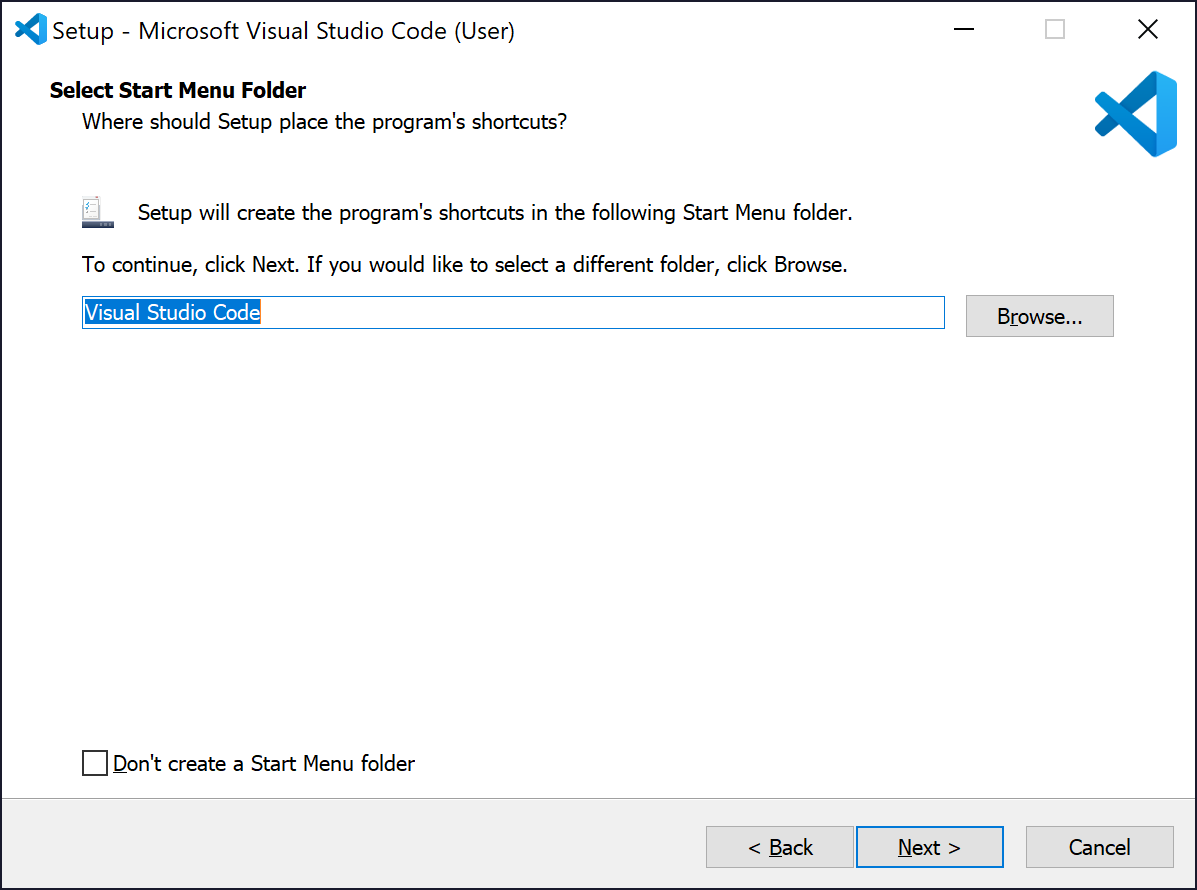This screenshot has height=890, width=1197.
Task: Minimize the setup window
Action: [964, 30]
